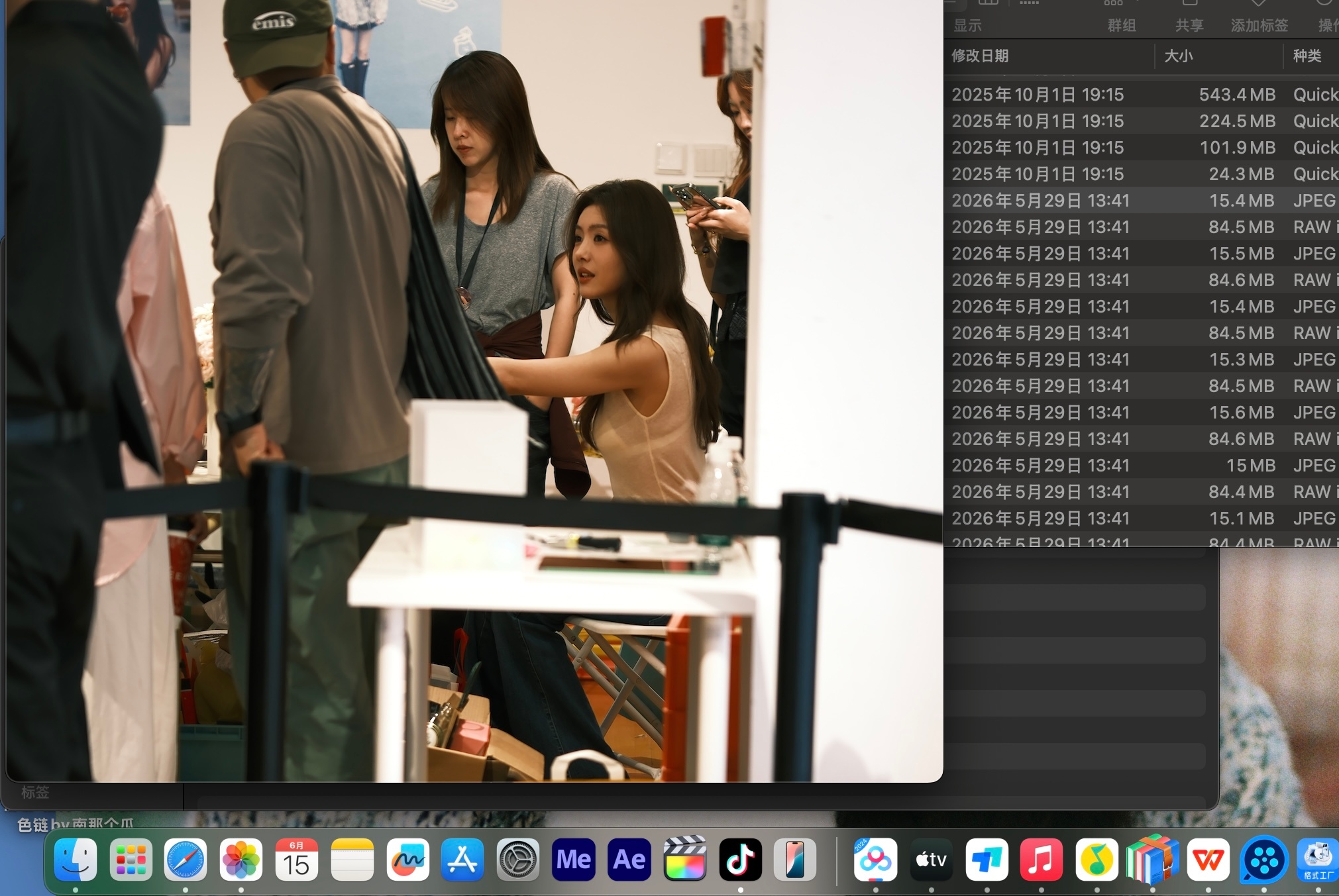Select the JPEG row sized 15.5 MB
Image resolution: width=1339 pixels, height=896 pixels.
pyautogui.click(x=1141, y=254)
